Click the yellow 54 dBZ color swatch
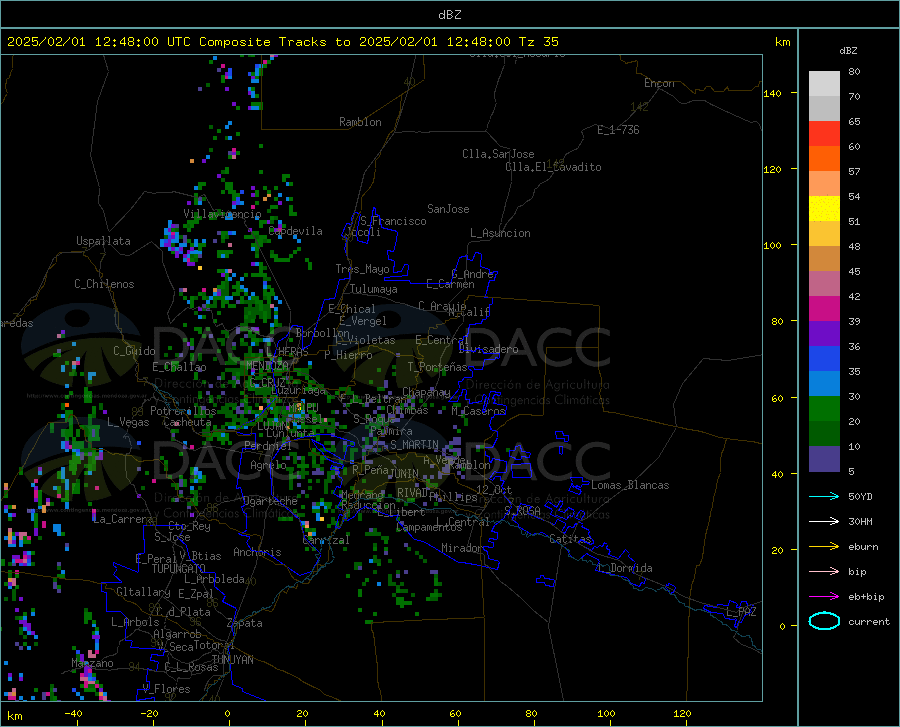Image resolution: width=900 pixels, height=727 pixels. [x=824, y=209]
